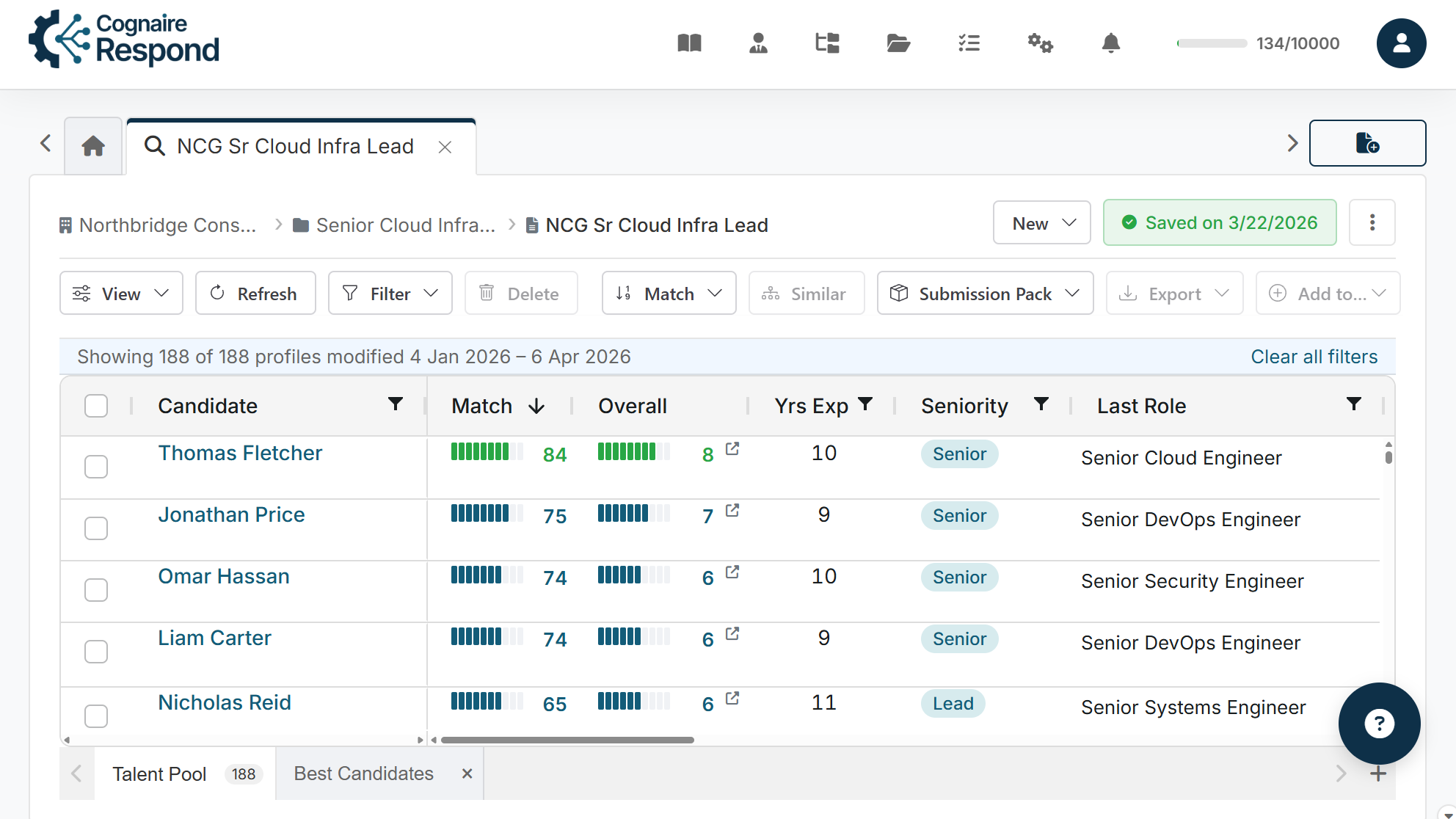Filter the Seniority column with its funnel icon
The height and width of the screenshot is (819, 1456).
pos(1041,404)
